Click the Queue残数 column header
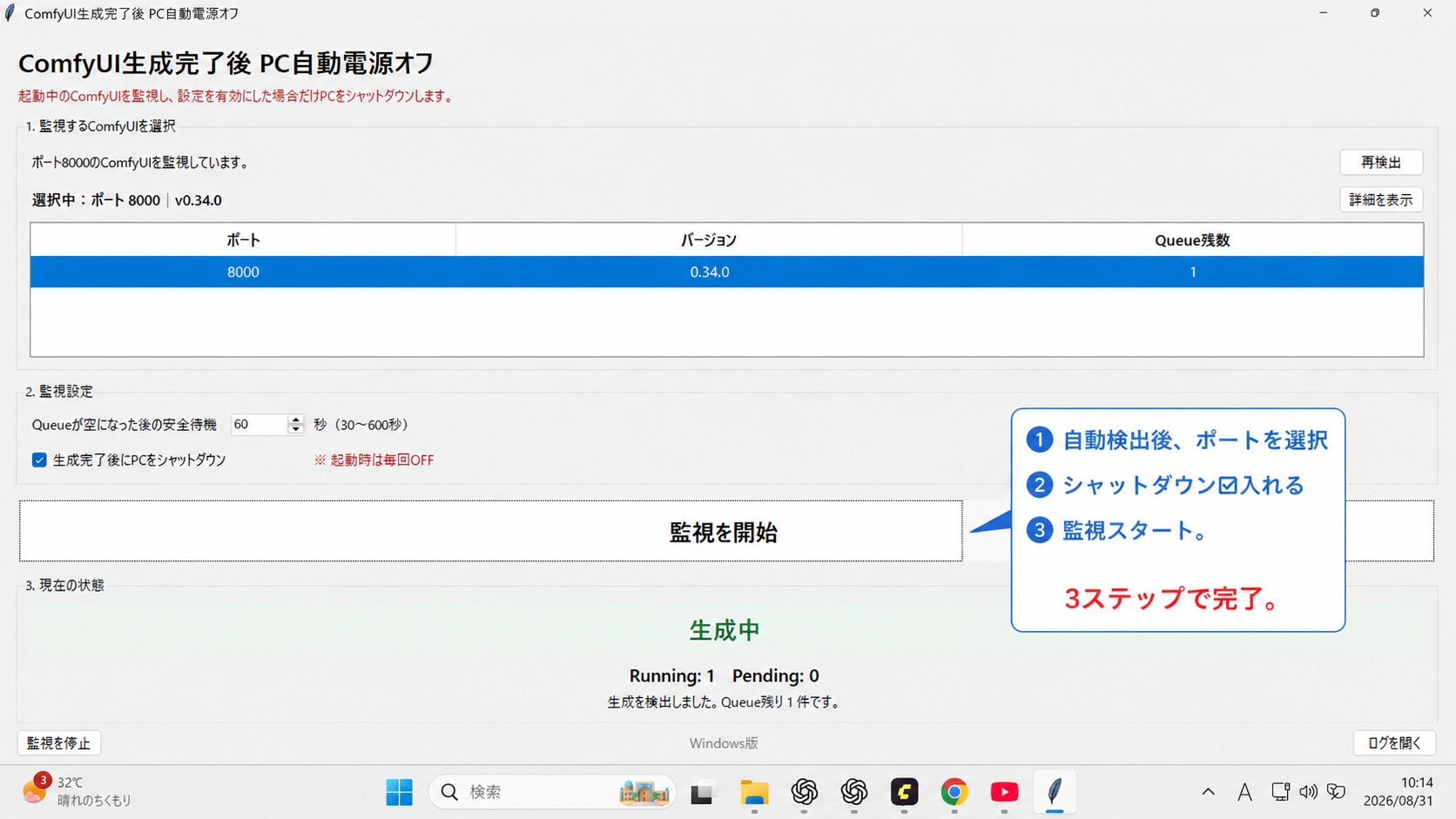1456x819 pixels. (x=1193, y=240)
